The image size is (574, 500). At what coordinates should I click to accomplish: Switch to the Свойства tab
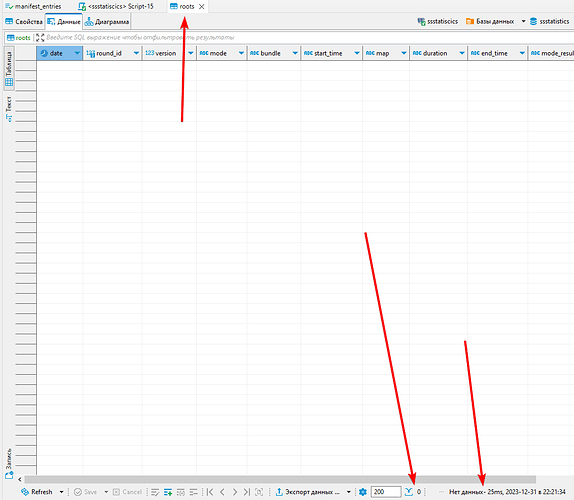24,22
